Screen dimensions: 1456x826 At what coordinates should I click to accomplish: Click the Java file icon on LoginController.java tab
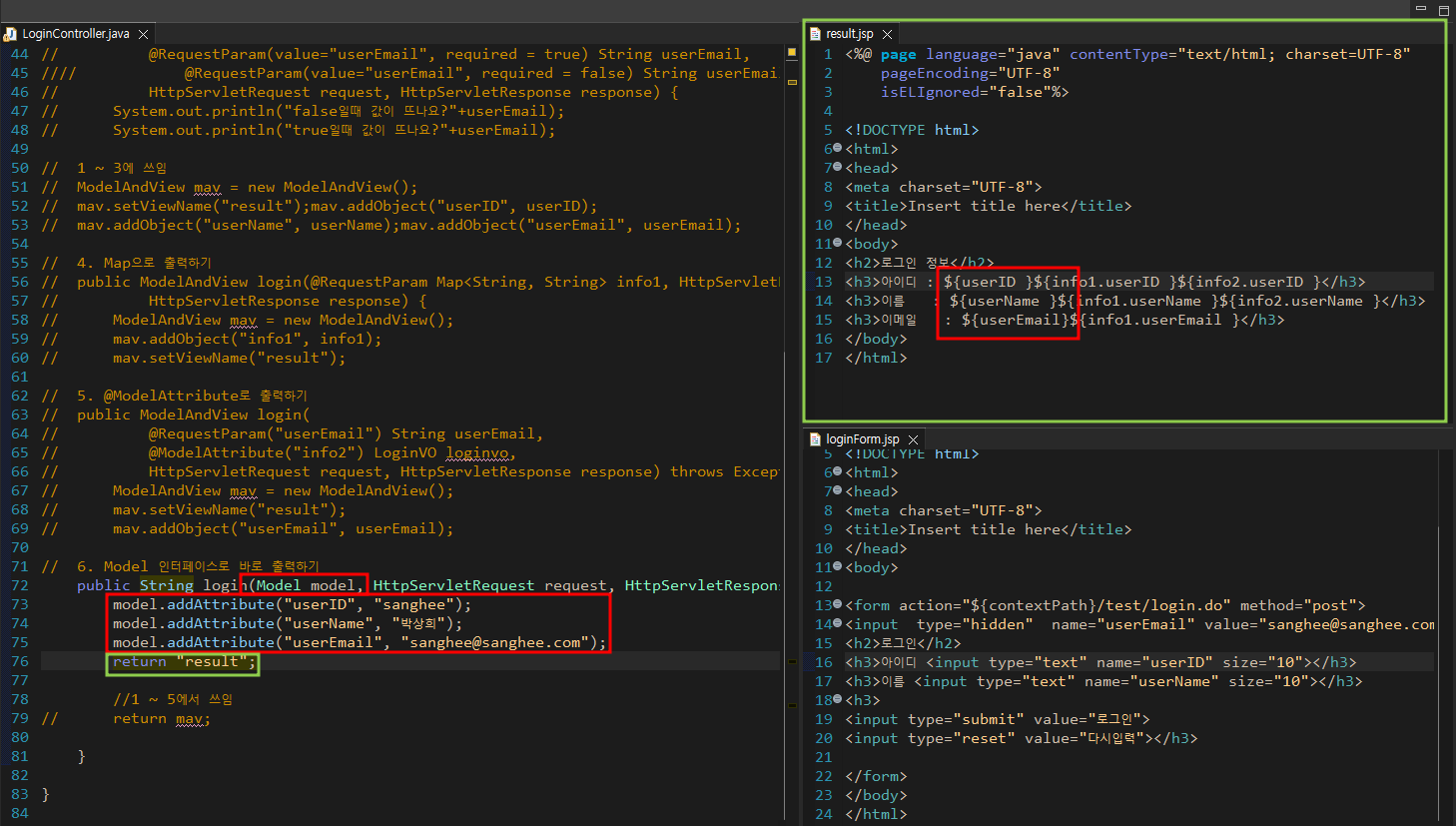click(x=10, y=34)
